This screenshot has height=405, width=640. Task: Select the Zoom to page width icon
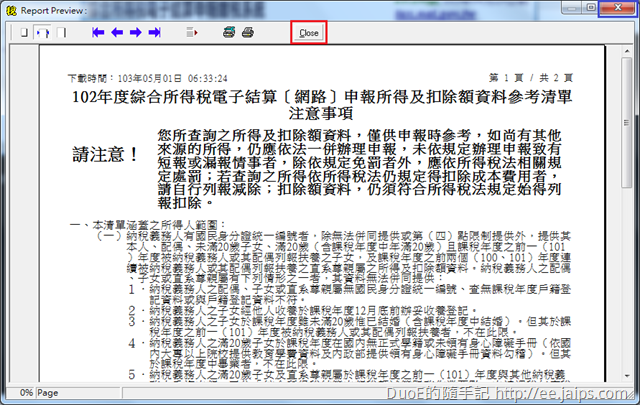click(x=62, y=32)
